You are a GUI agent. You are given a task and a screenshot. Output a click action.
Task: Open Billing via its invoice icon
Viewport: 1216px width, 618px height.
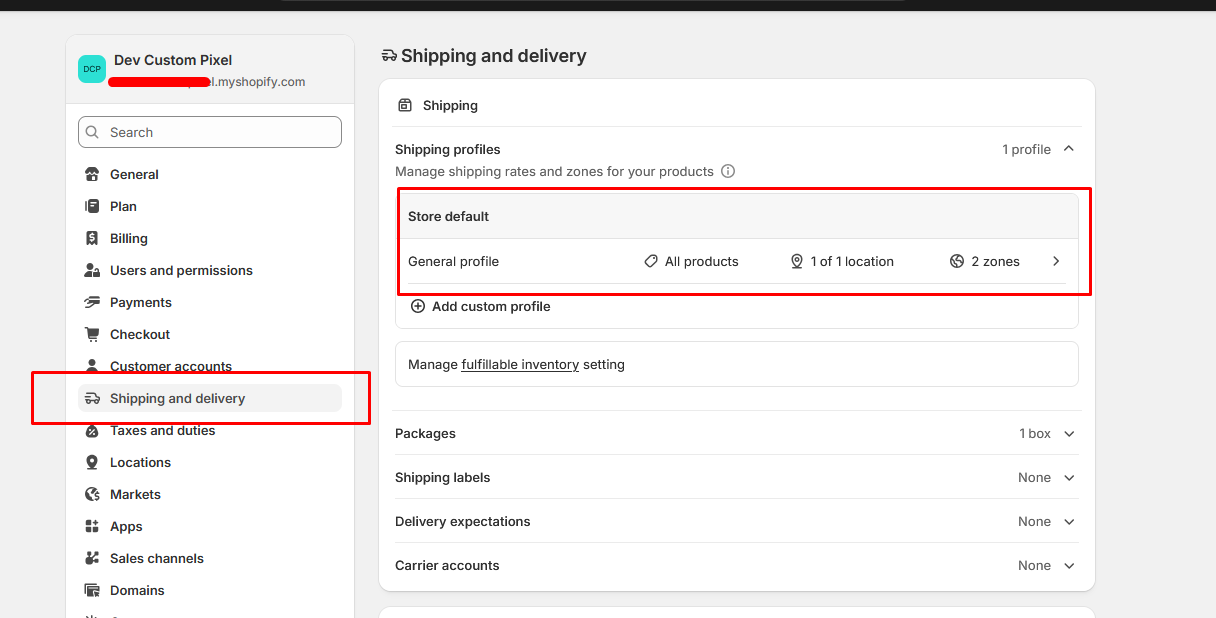(x=91, y=238)
